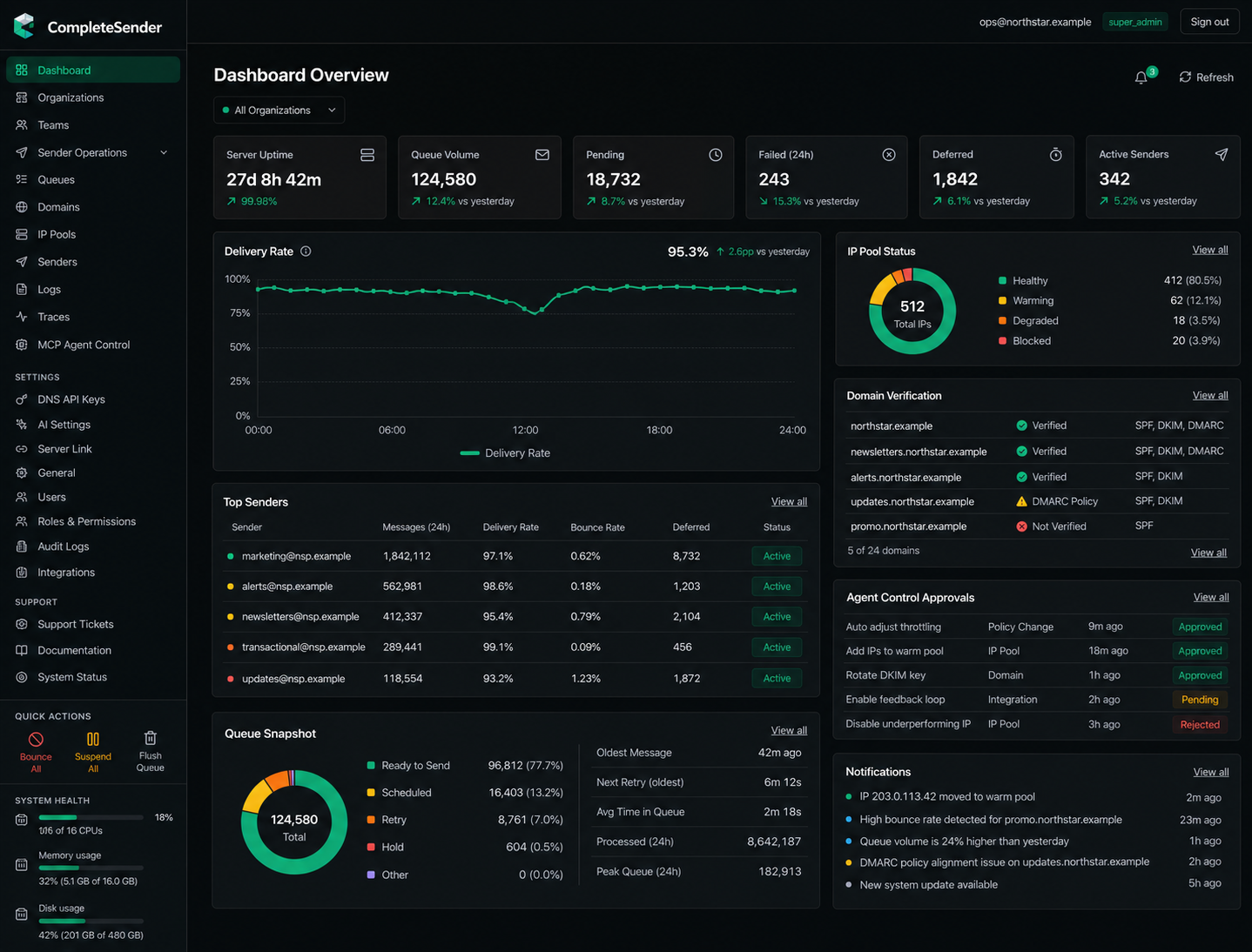Screen dimensions: 1252x952
Task: Click the Audit Logs sidebar icon
Action: click(x=22, y=546)
